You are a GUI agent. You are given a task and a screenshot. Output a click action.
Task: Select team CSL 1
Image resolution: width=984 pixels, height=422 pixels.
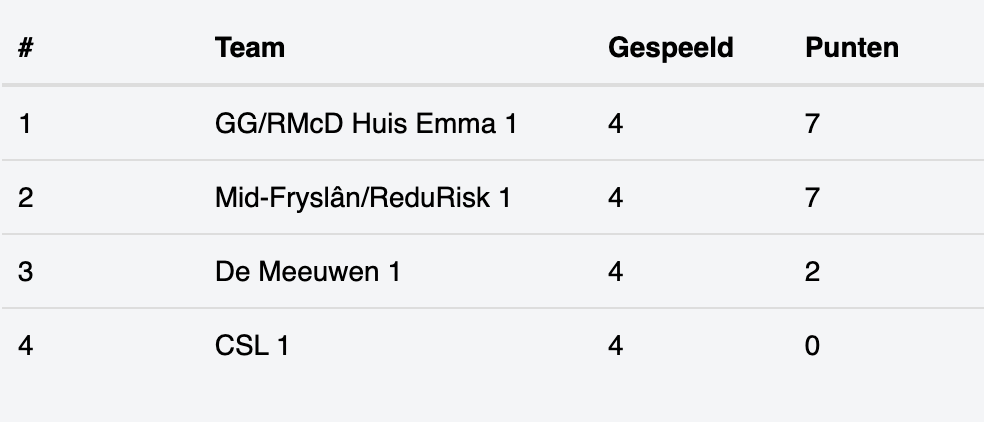[252, 346]
